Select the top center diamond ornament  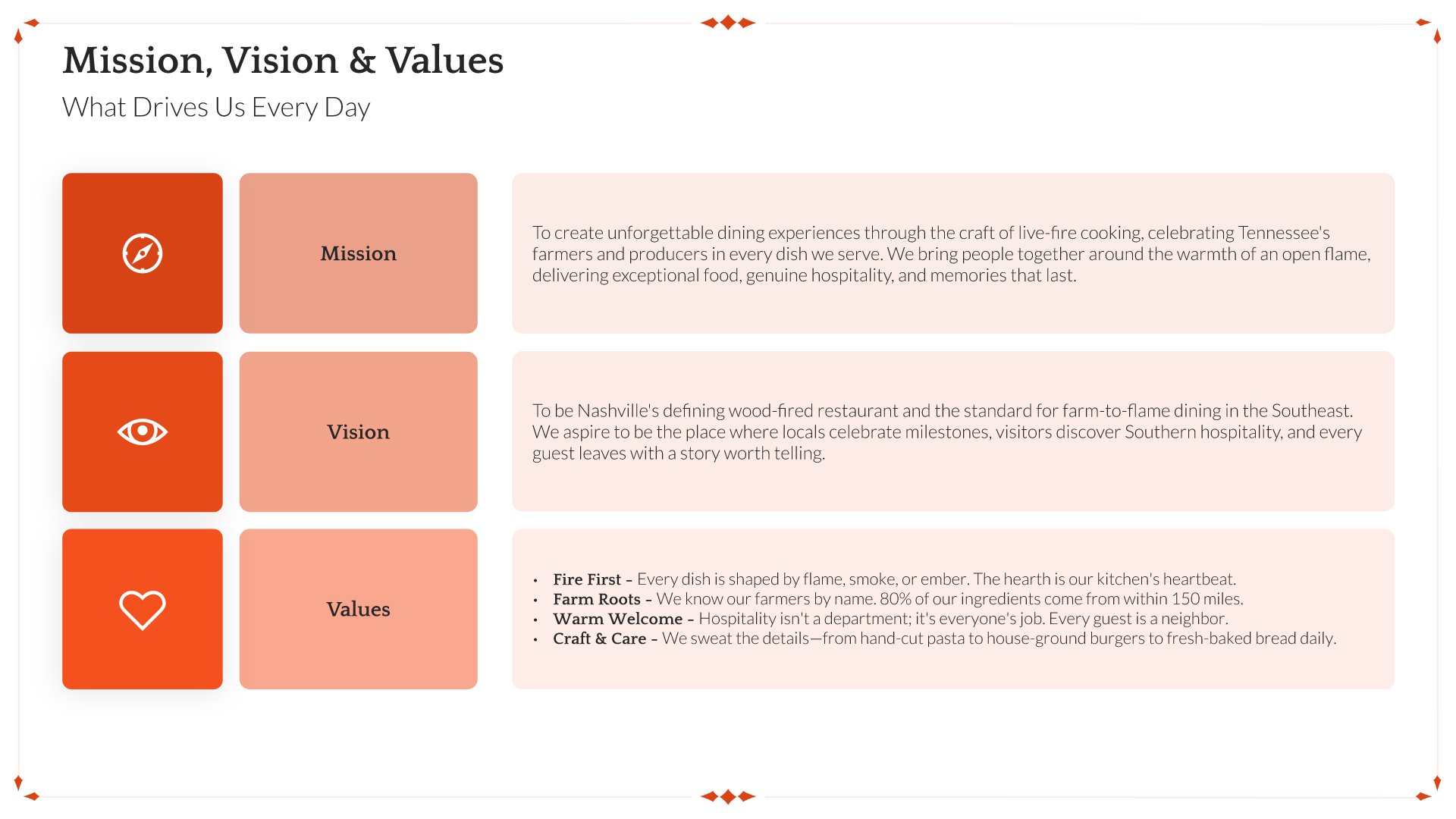pos(728,23)
